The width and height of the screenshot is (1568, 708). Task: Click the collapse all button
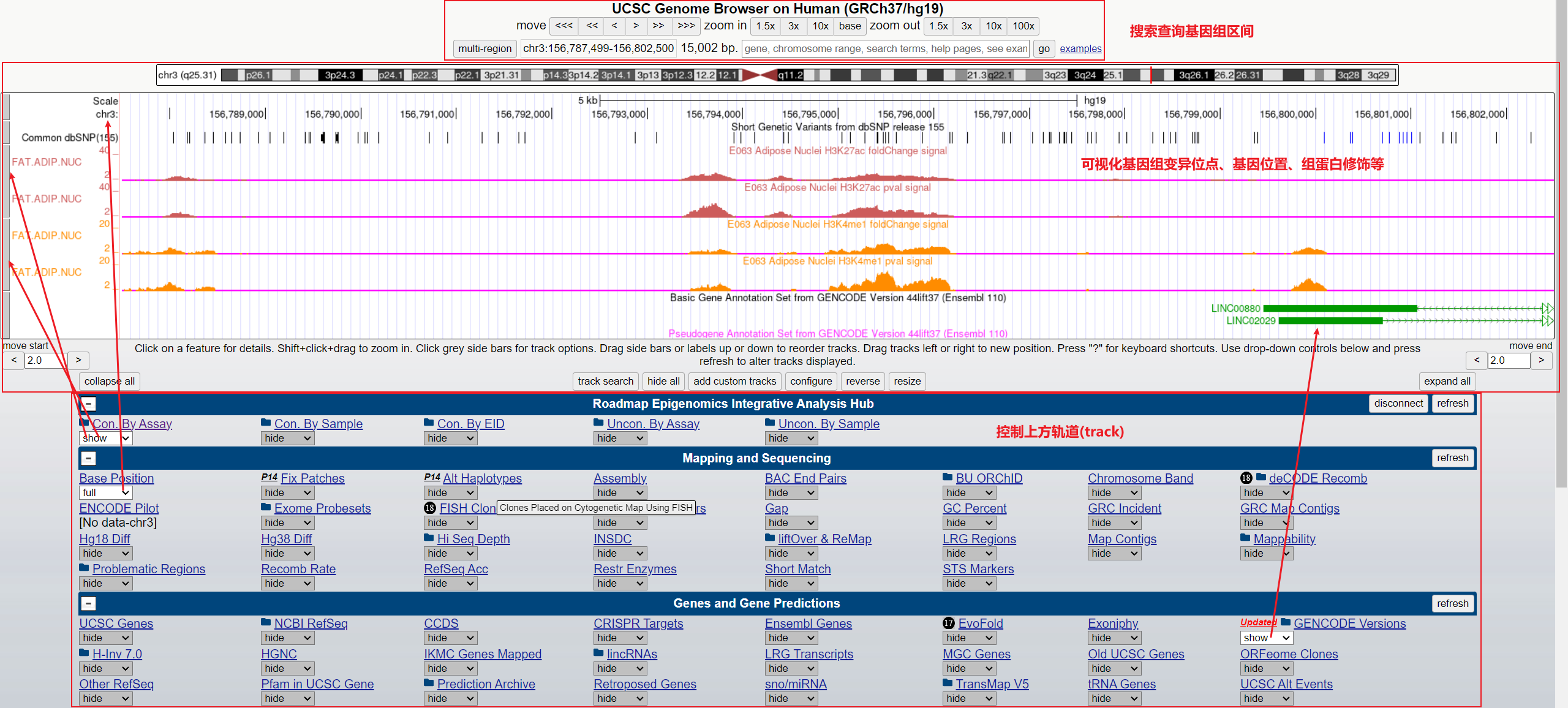point(110,382)
